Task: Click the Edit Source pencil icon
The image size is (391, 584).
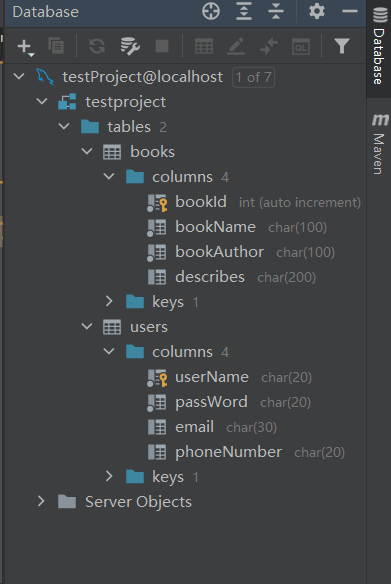Action: pyautogui.click(x=236, y=46)
